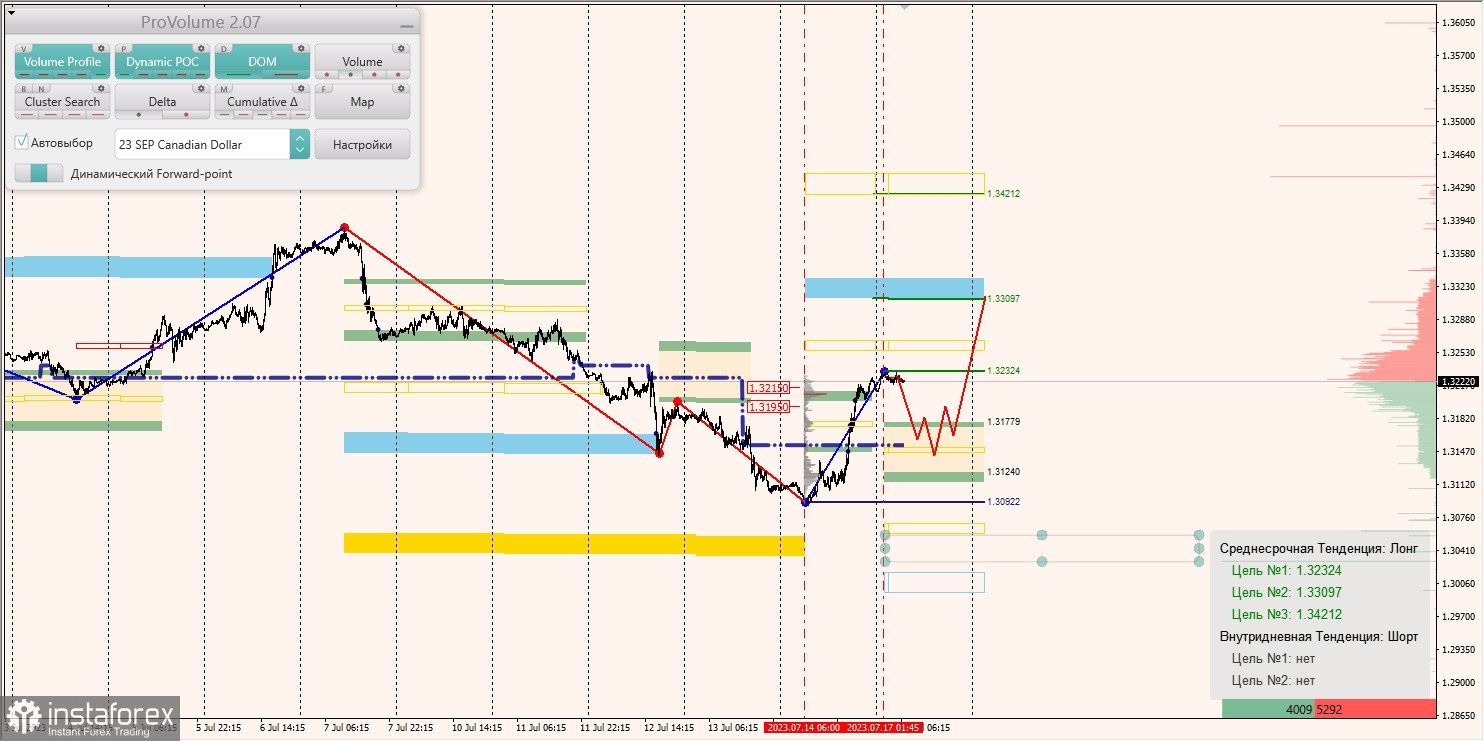Minimize the ProVolume 2.07 panel
The width and height of the screenshot is (1484, 741).
pyautogui.click(x=405, y=24)
